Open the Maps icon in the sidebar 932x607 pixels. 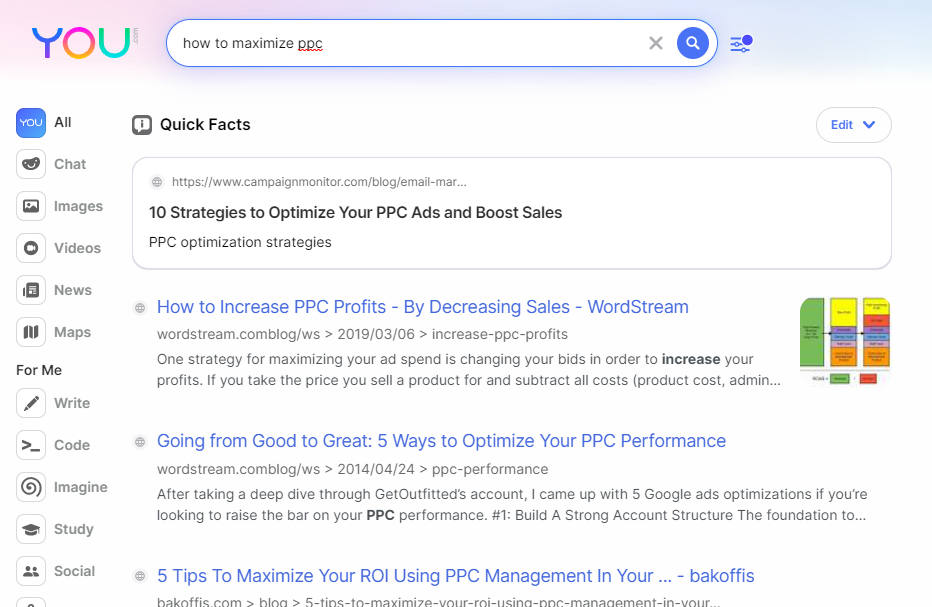click(x=31, y=332)
